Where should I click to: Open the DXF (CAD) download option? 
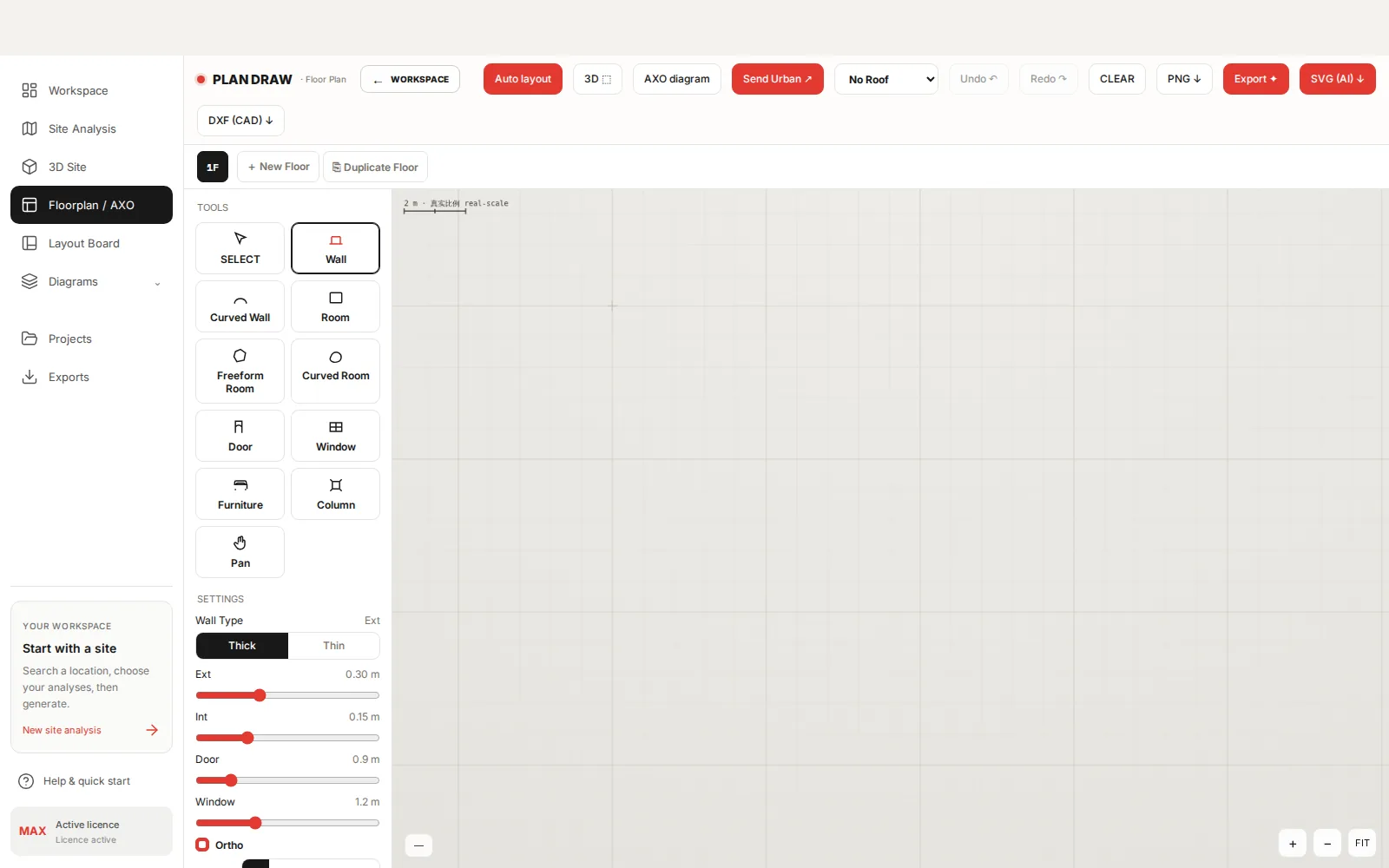click(x=240, y=121)
